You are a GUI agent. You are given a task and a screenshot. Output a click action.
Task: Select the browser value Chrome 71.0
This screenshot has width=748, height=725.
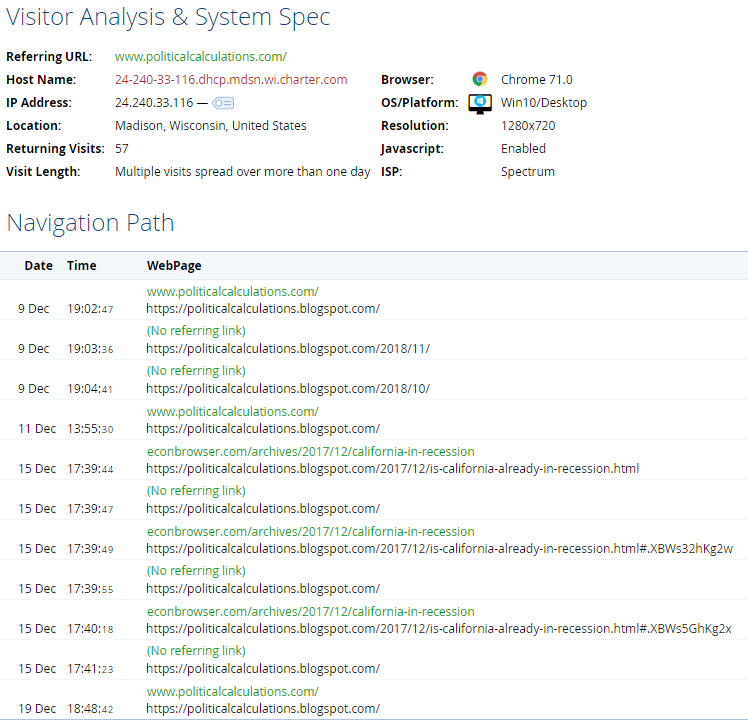[536, 80]
